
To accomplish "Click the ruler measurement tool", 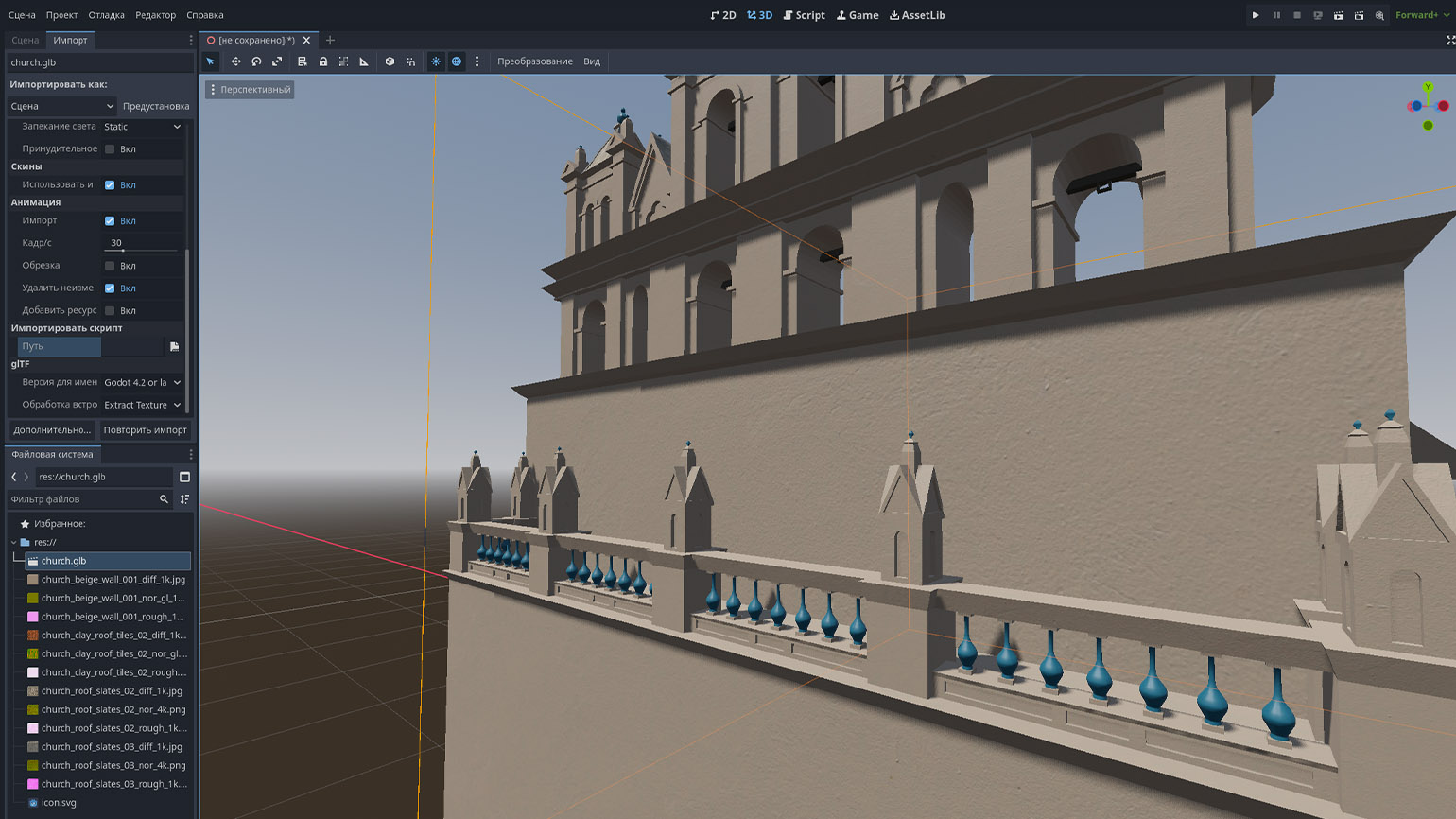I will pos(364,61).
